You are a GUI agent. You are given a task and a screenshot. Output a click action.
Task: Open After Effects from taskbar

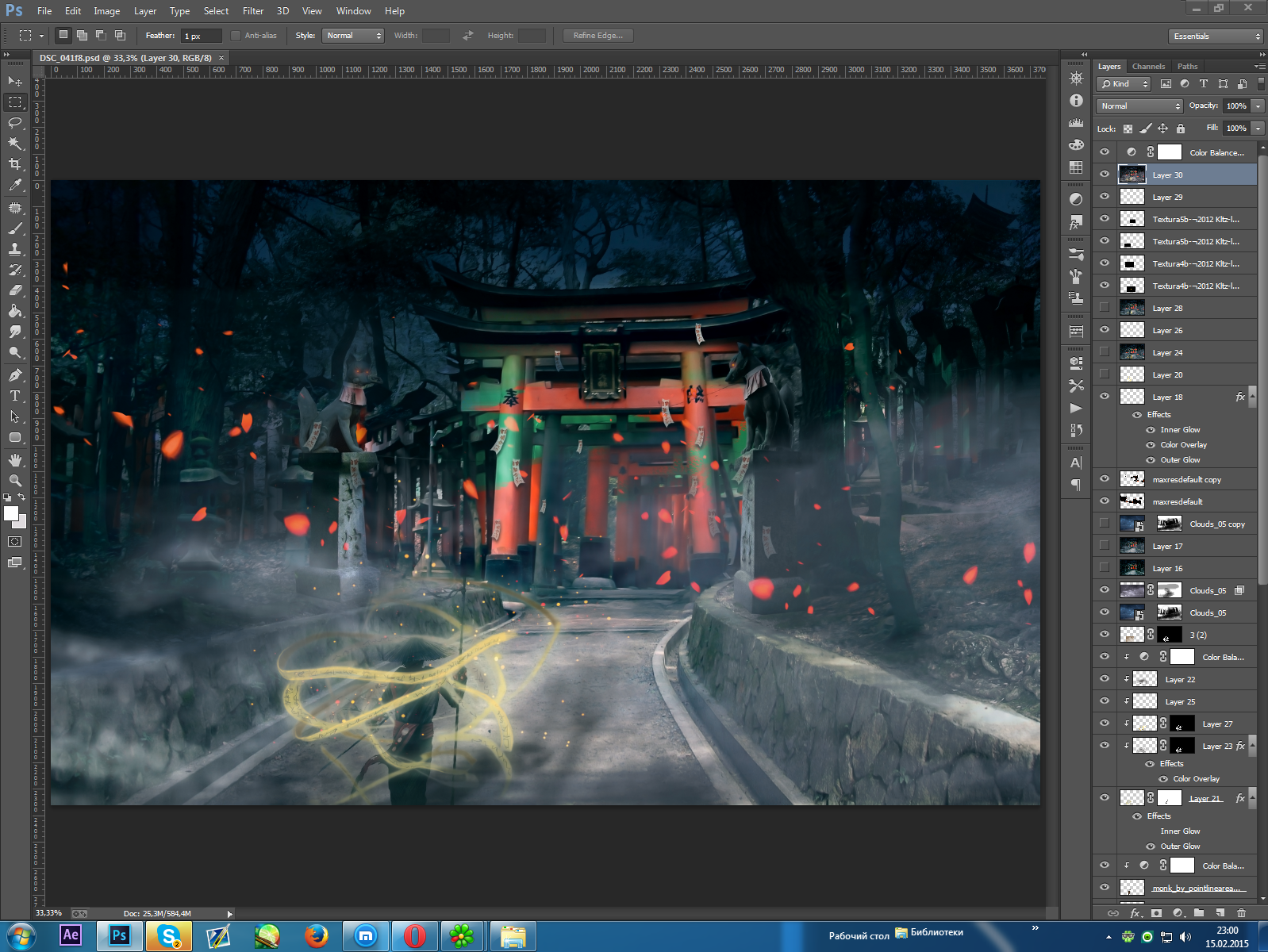coord(71,935)
